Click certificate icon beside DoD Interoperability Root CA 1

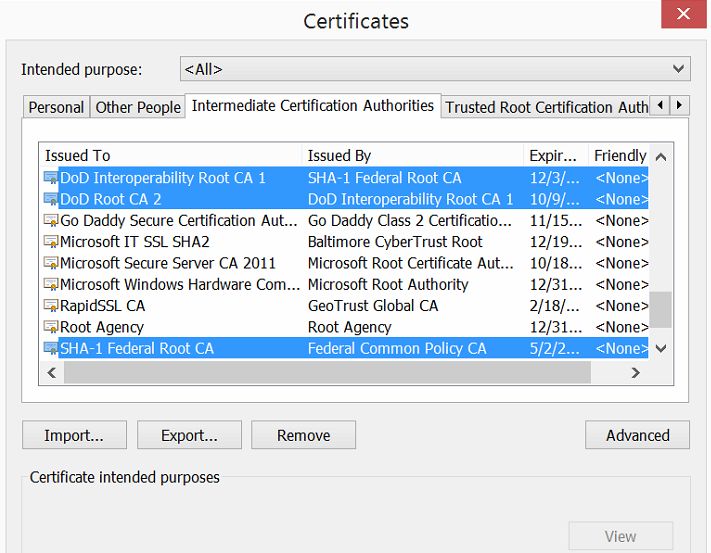[x=51, y=178]
